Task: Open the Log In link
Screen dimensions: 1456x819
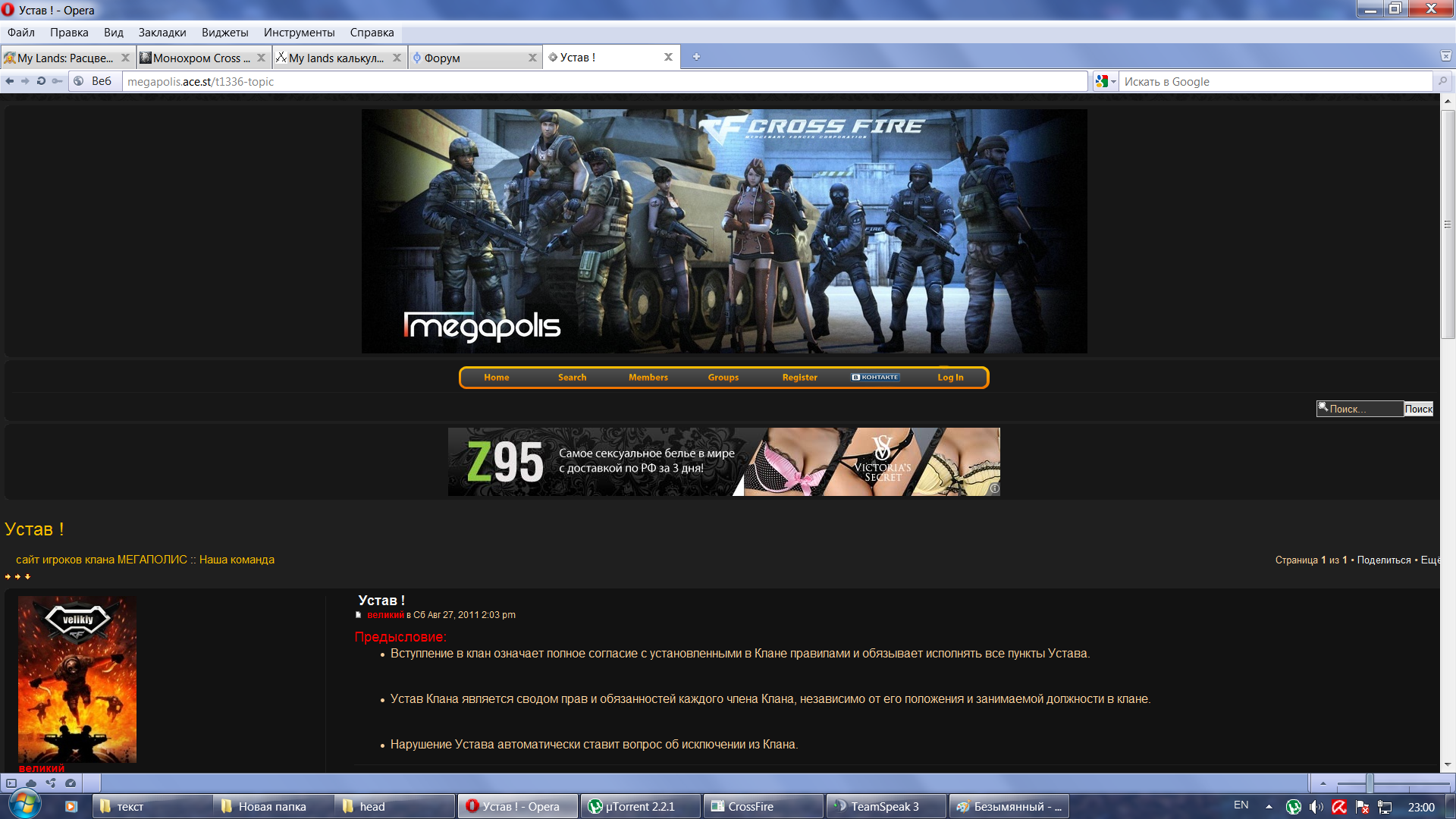Action: click(950, 378)
